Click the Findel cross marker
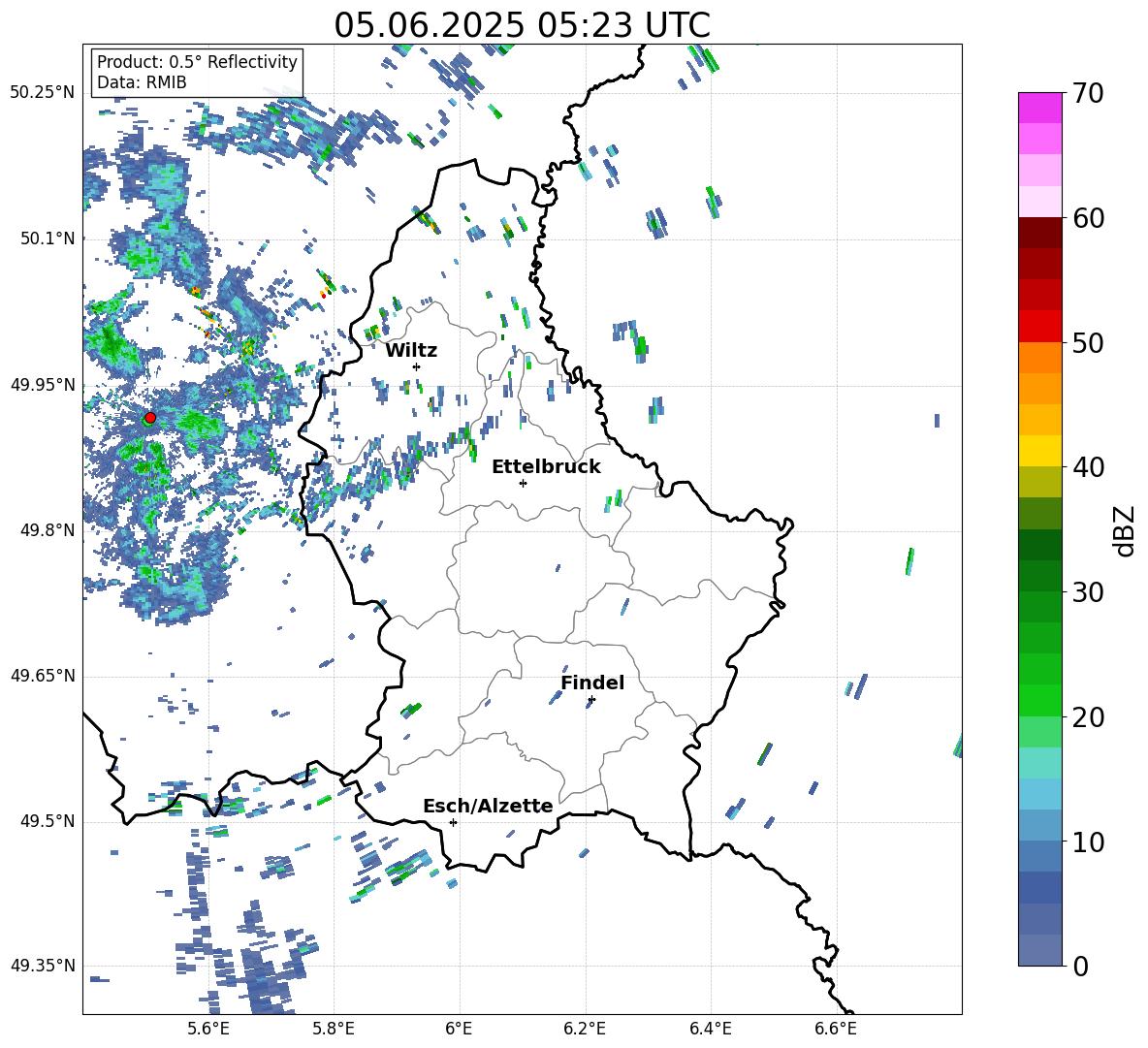The width and height of the screenshot is (1148, 1048). click(x=591, y=700)
